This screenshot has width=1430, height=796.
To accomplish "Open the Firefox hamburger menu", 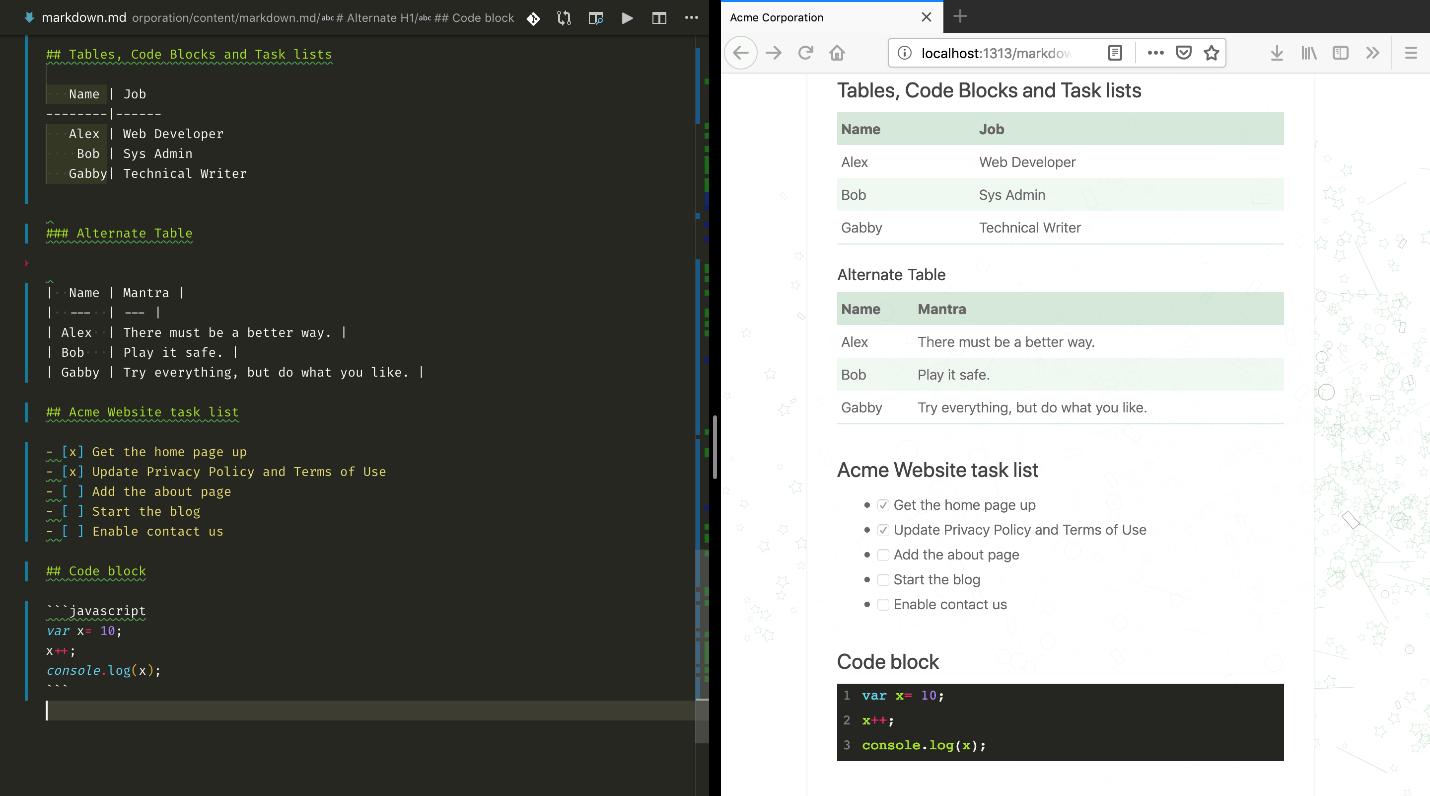I will (x=1411, y=52).
